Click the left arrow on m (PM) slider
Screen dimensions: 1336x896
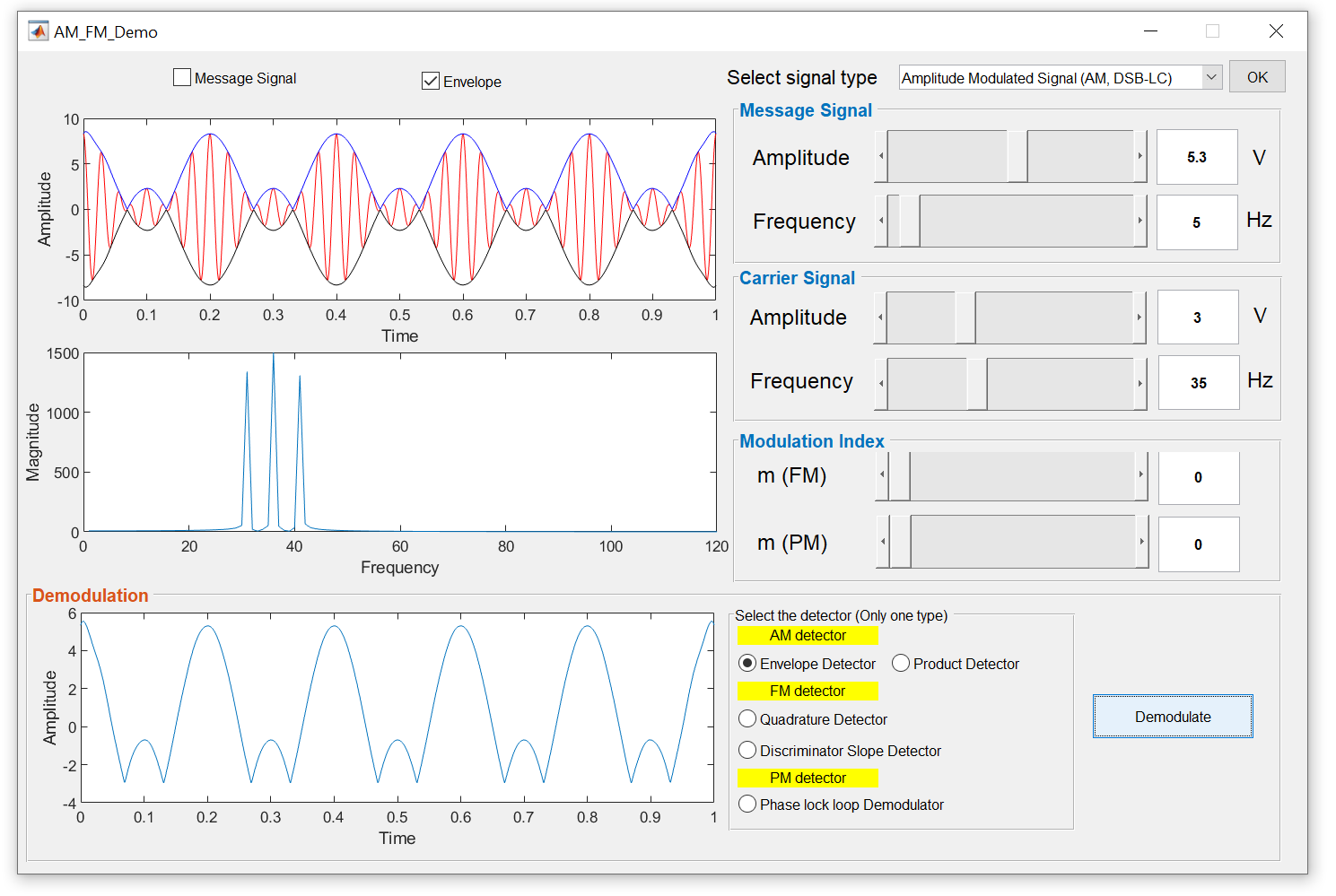coord(881,543)
